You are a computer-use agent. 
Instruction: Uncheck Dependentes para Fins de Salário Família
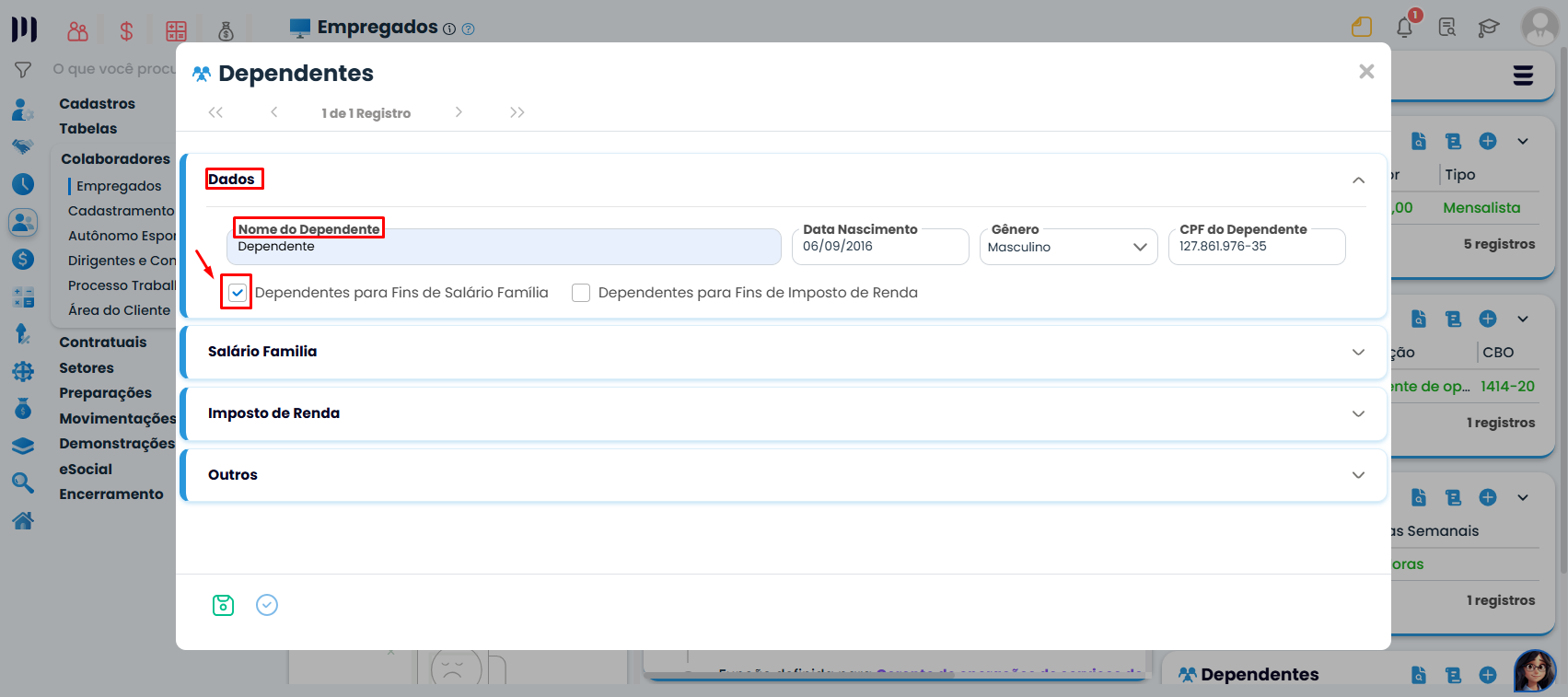coord(238,293)
